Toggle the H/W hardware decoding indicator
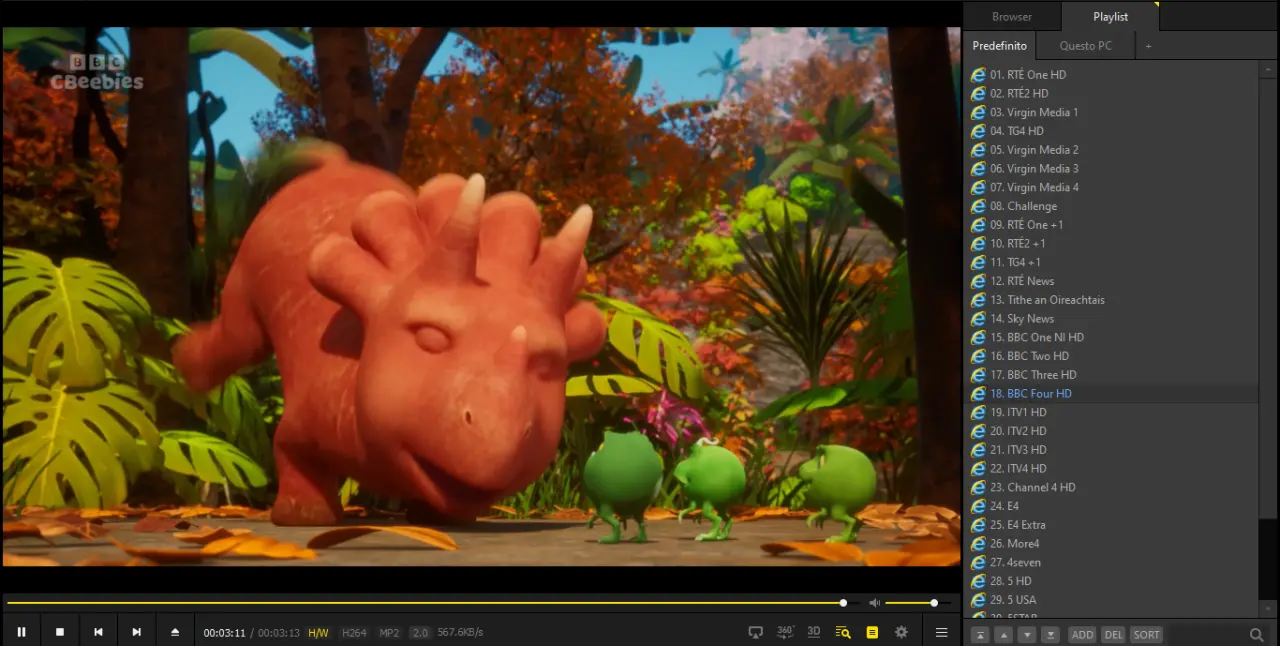 318,633
